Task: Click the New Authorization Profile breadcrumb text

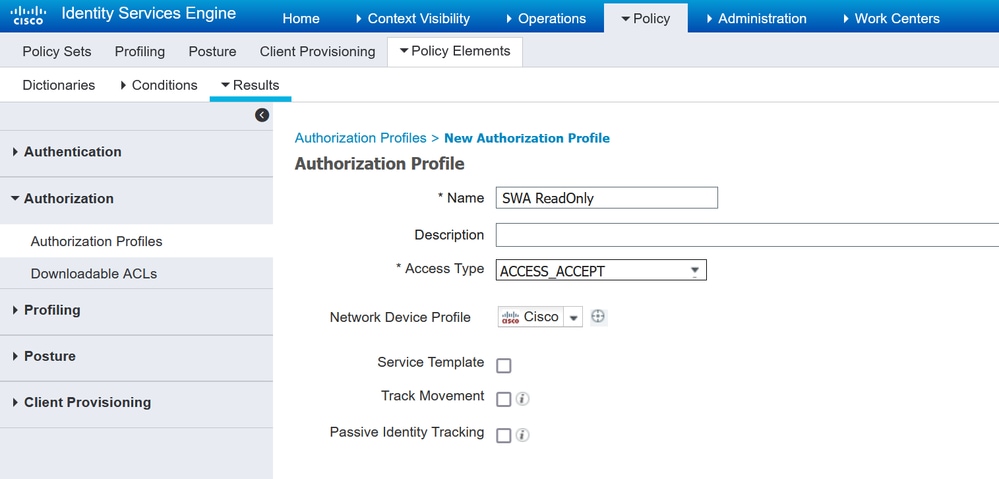Action: 527,138
